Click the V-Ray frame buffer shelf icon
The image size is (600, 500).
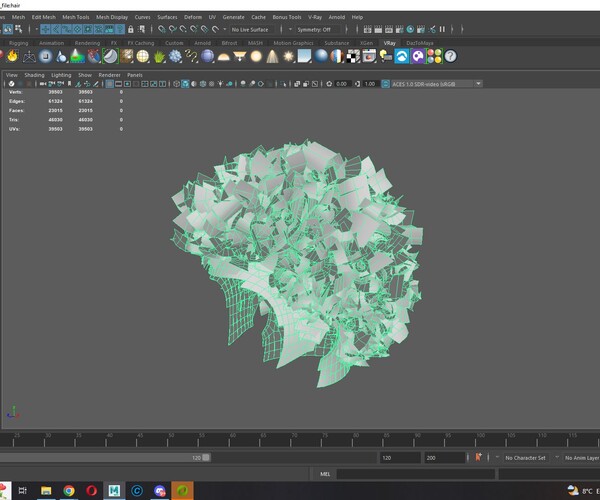point(370,56)
